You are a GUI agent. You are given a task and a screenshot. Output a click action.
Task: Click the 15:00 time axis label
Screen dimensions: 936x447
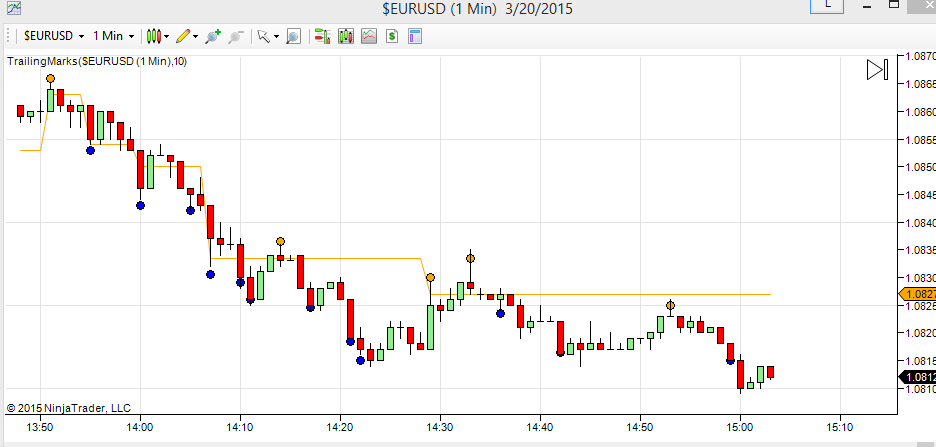click(740, 427)
